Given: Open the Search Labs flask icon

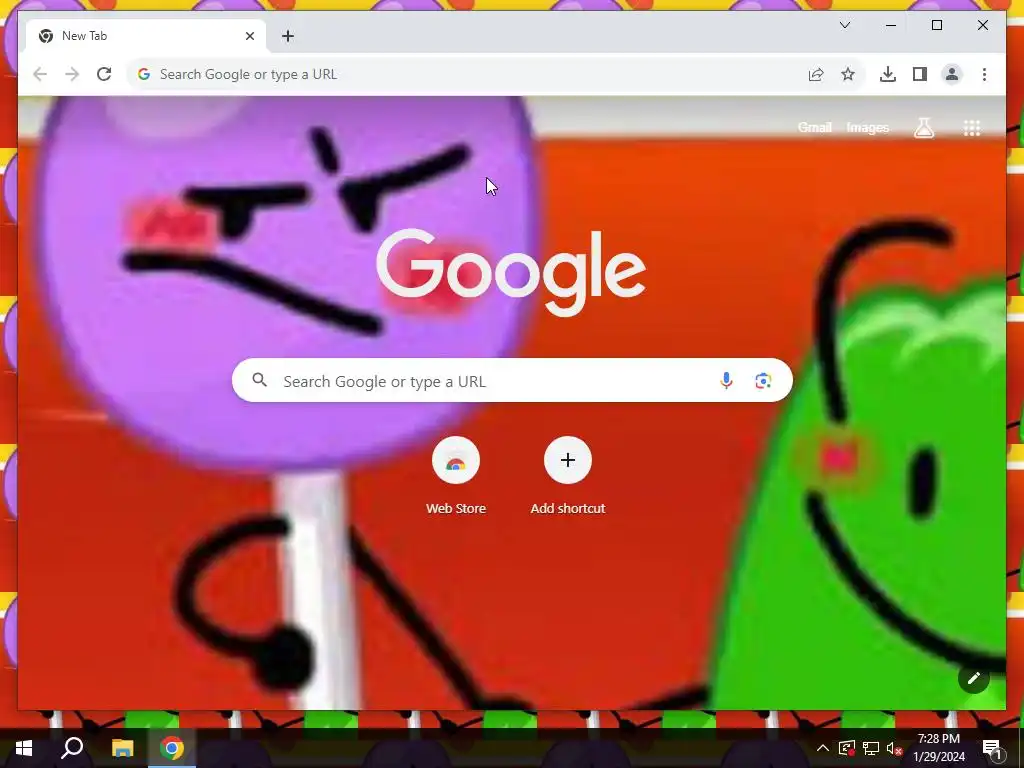Looking at the screenshot, I should pyautogui.click(x=923, y=128).
